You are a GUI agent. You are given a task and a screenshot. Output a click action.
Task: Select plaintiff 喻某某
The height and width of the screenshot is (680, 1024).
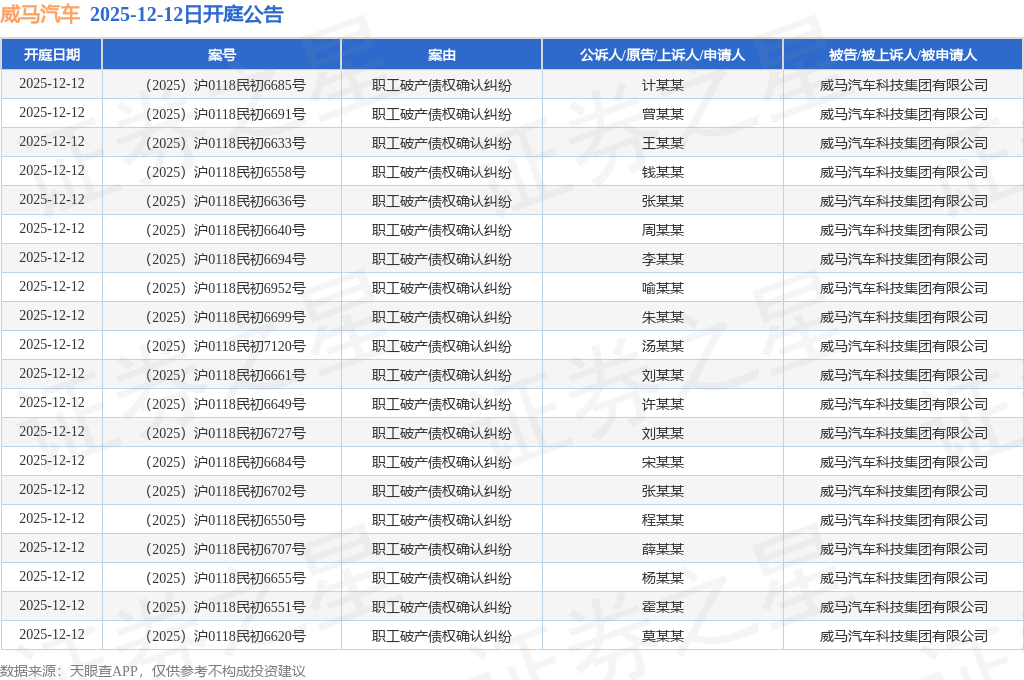click(x=663, y=288)
